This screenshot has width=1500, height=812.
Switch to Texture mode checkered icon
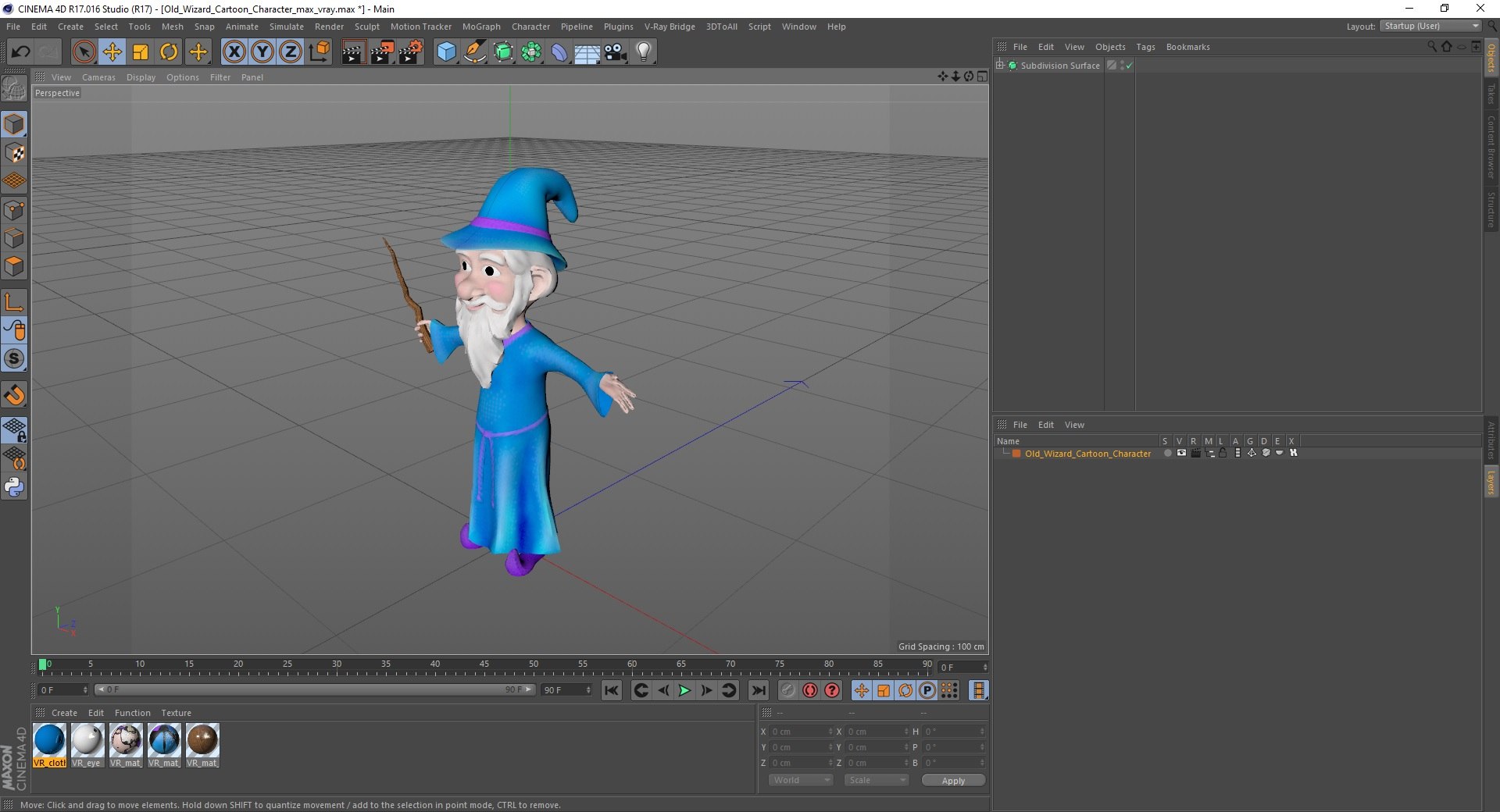(14, 153)
